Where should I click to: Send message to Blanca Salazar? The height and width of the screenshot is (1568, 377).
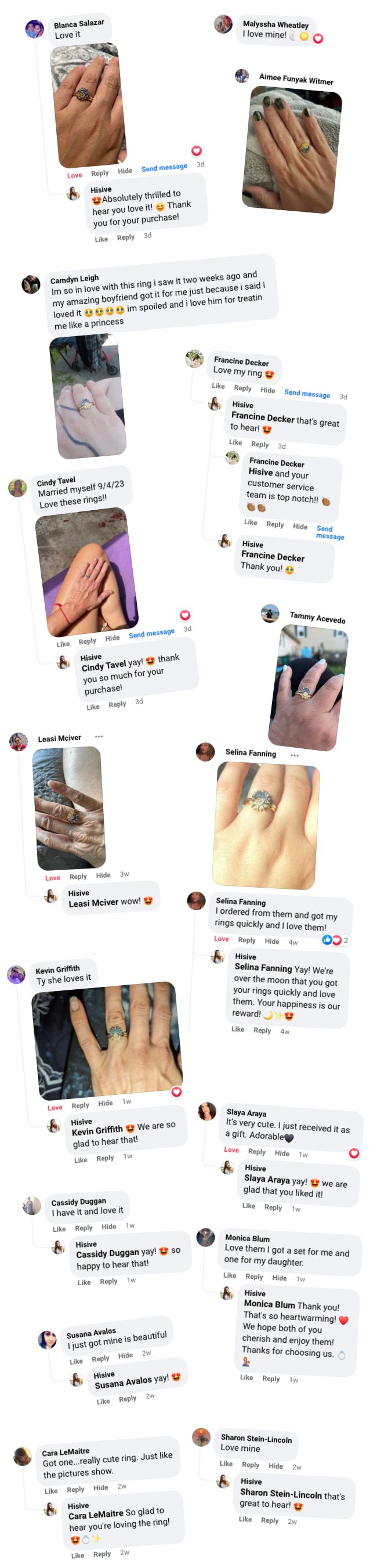click(164, 167)
